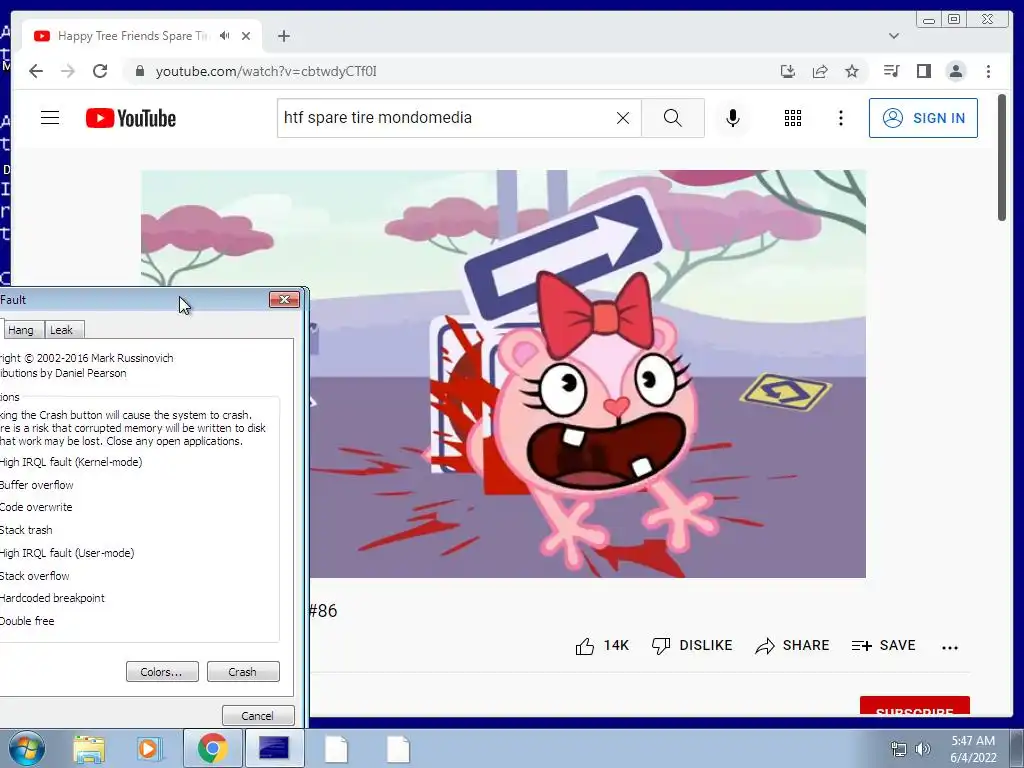Open YouTube apps grid icon

point(793,118)
